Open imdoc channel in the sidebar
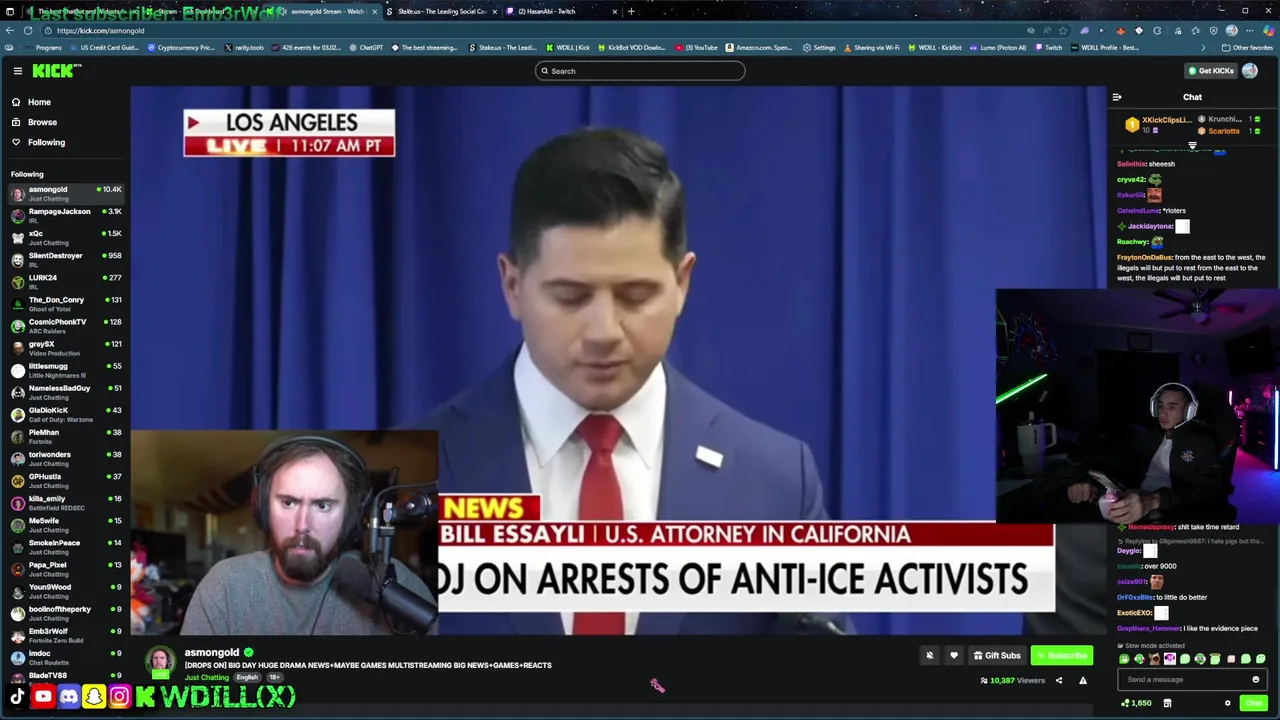1280x720 pixels. pos(65,658)
